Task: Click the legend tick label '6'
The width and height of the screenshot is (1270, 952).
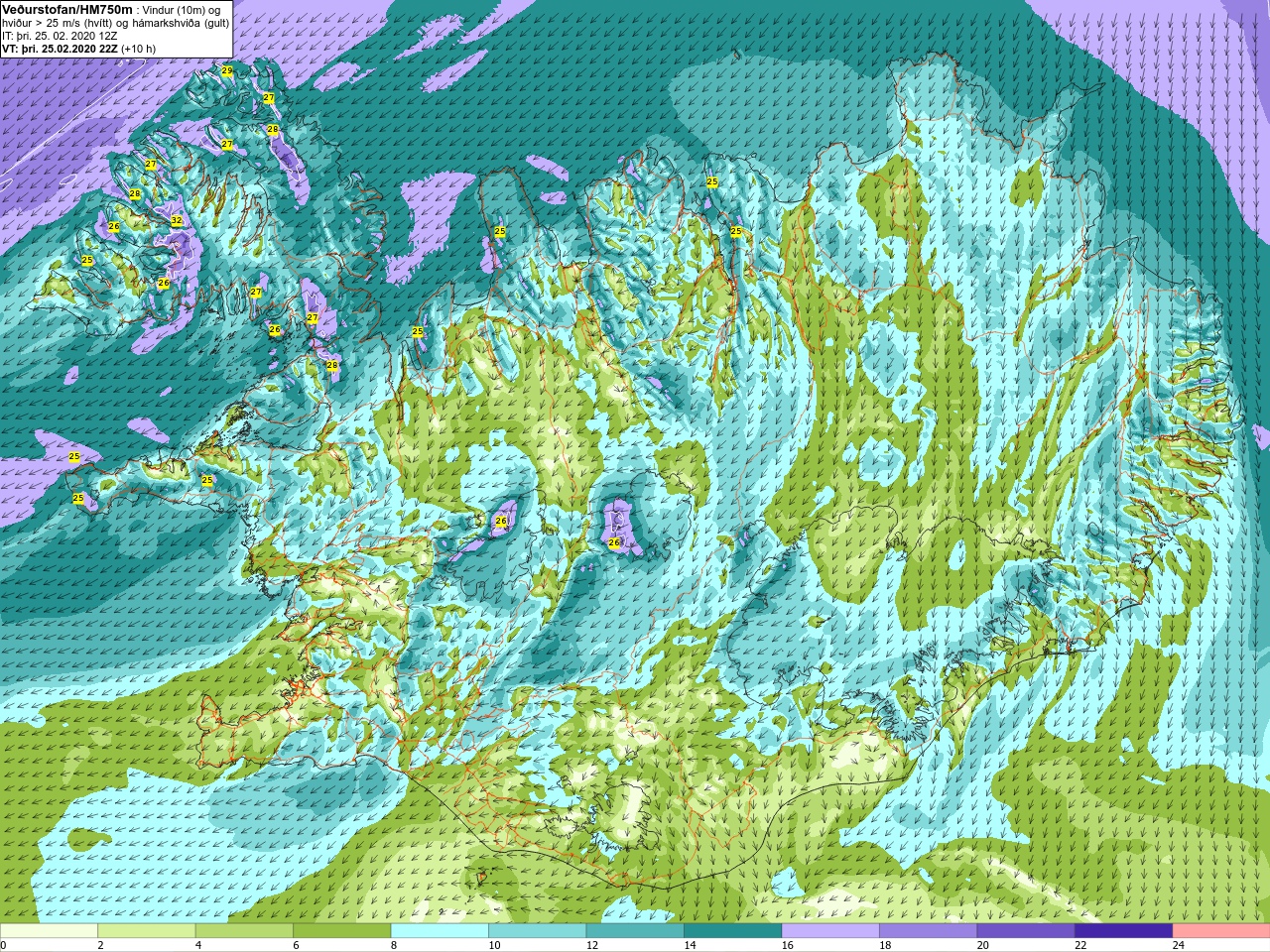Action: click(296, 945)
